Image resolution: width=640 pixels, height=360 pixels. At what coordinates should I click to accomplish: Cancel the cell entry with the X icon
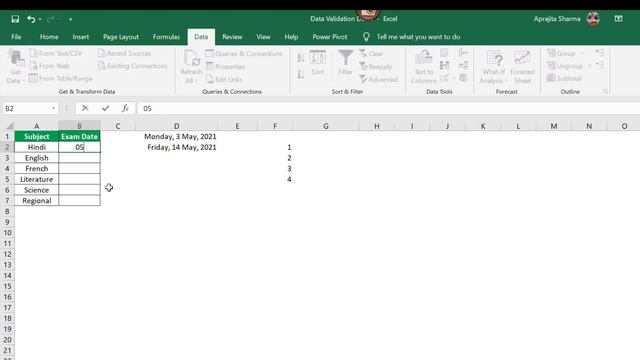coord(85,108)
